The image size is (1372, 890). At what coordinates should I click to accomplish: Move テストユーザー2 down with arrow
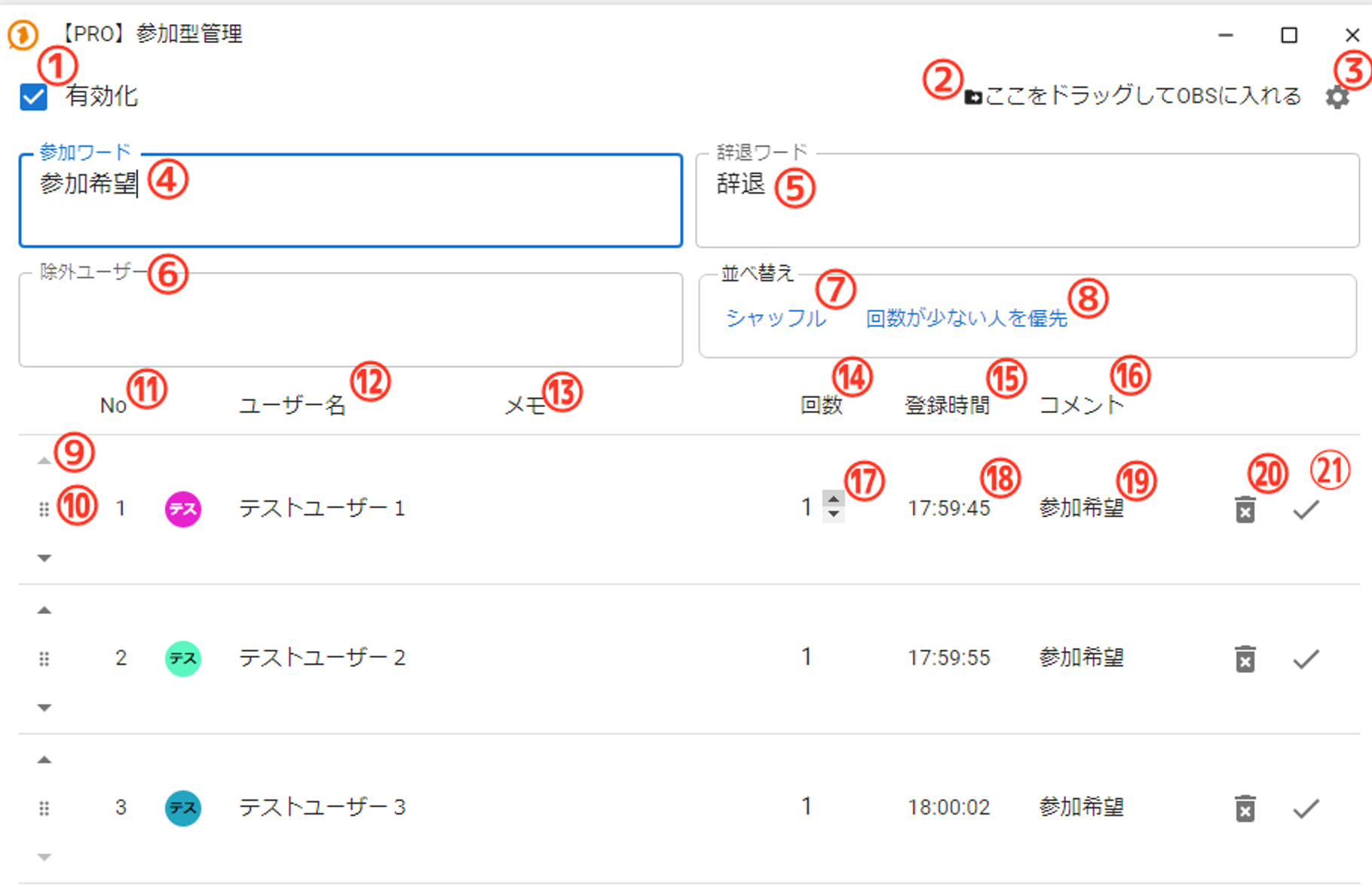(x=44, y=708)
